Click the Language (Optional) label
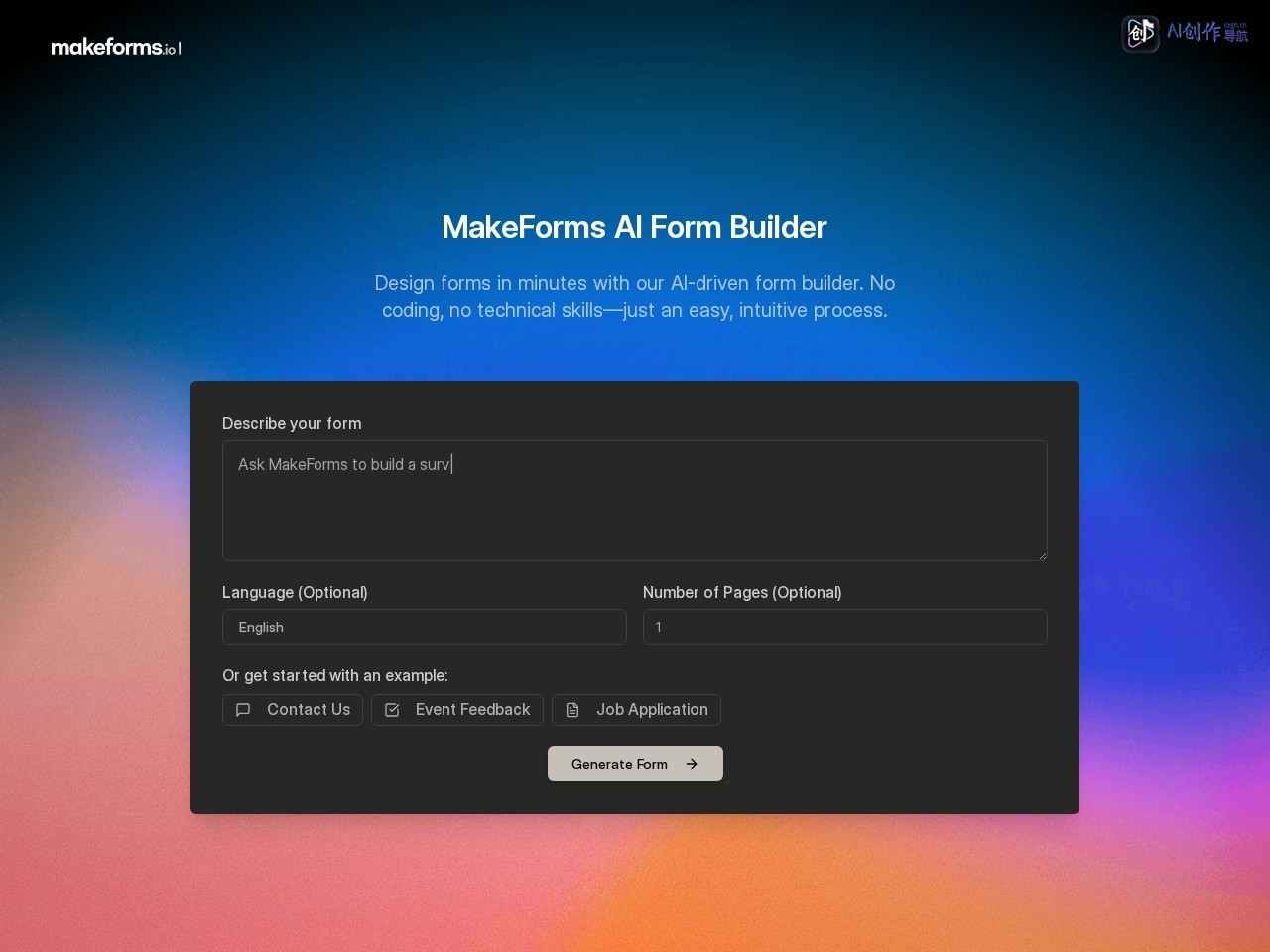The image size is (1270, 952). [295, 592]
